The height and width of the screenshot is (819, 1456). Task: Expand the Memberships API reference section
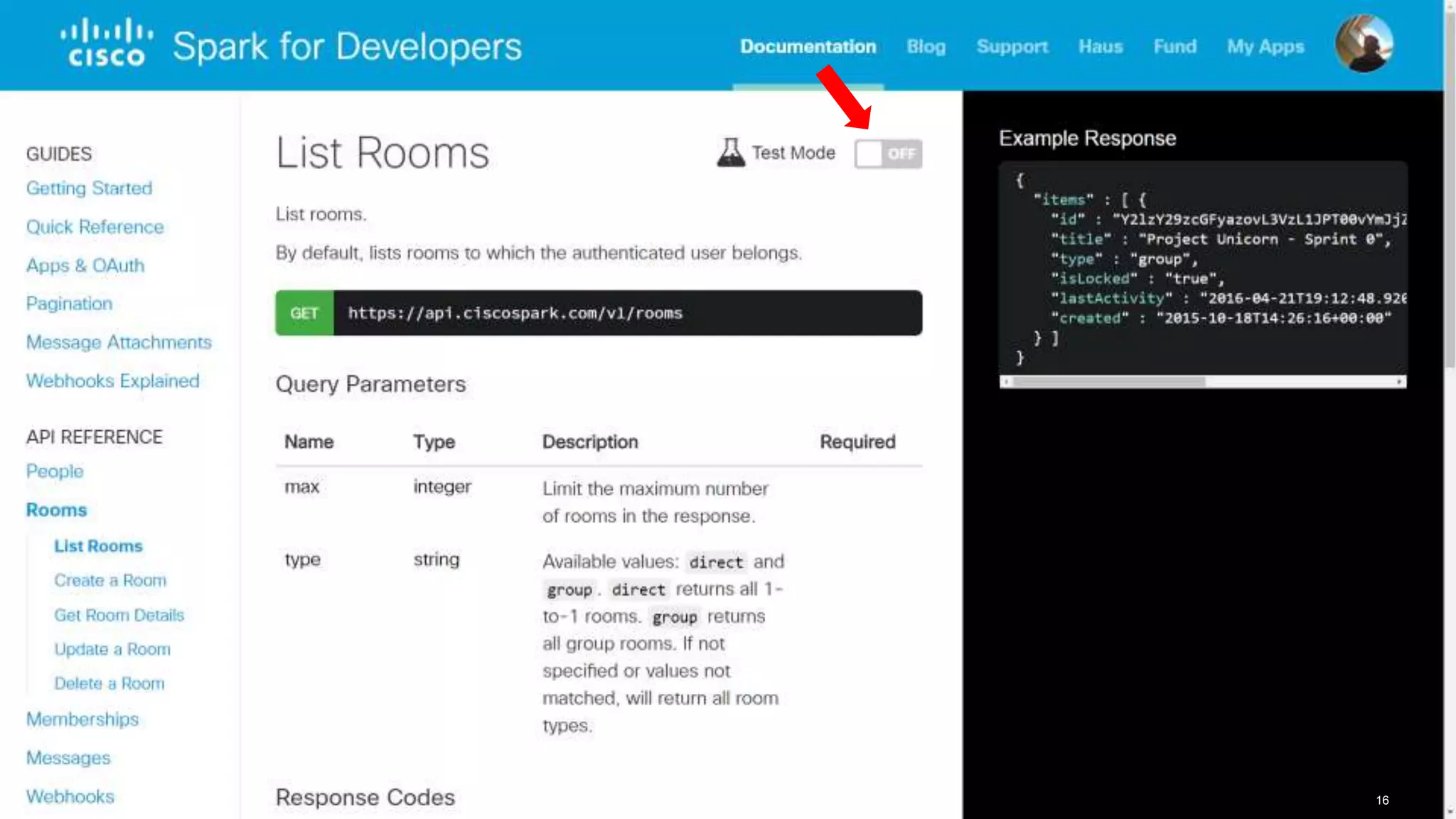82,719
